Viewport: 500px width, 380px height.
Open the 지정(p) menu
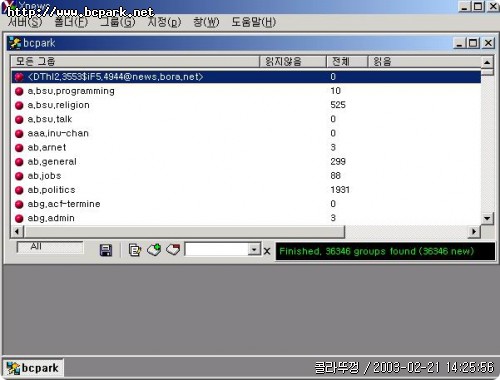pyautogui.click(x=164, y=22)
